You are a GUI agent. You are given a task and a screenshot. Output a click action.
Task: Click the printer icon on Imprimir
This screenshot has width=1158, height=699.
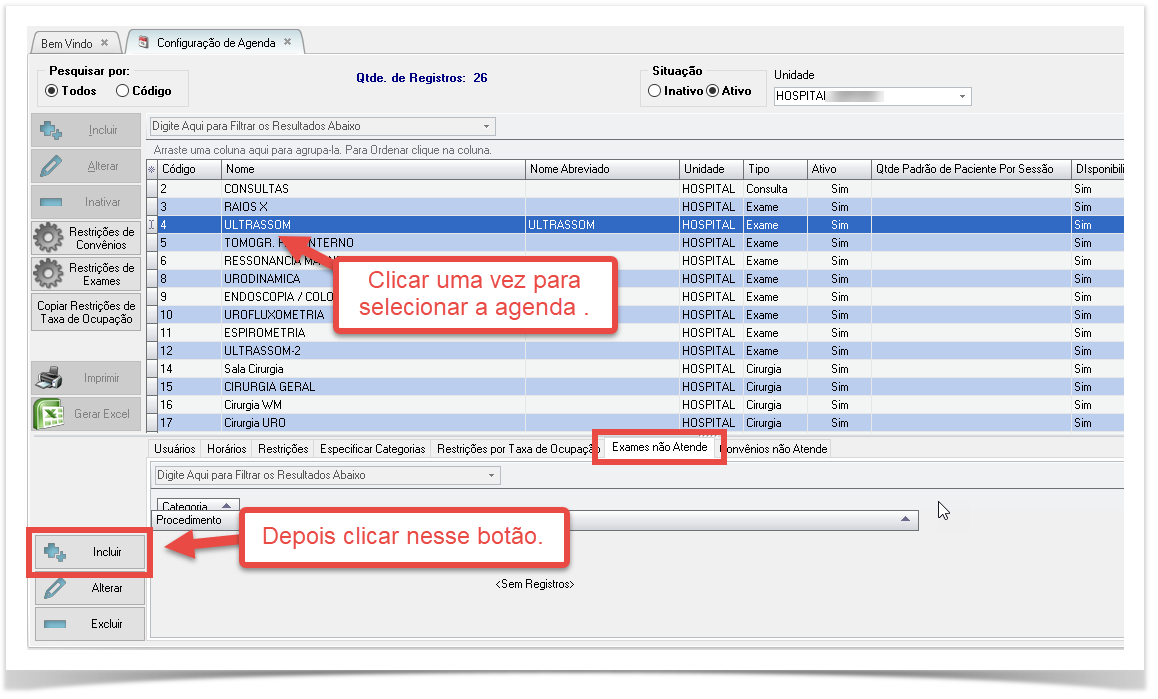tap(49, 378)
